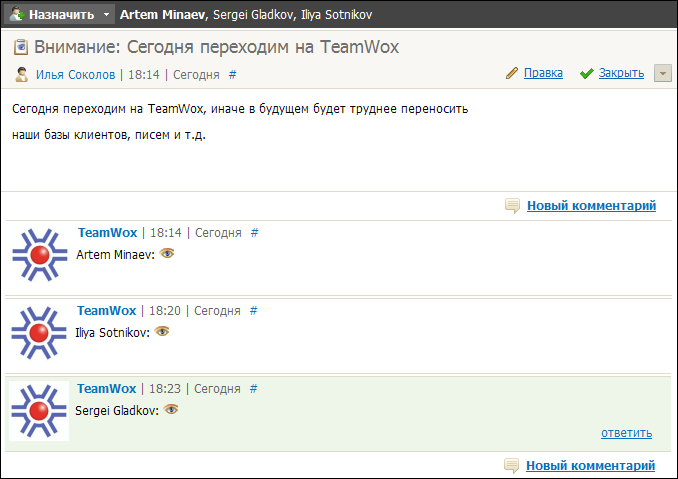Click the pencil edit icon

pyautogui.click(x=512, y=73)
